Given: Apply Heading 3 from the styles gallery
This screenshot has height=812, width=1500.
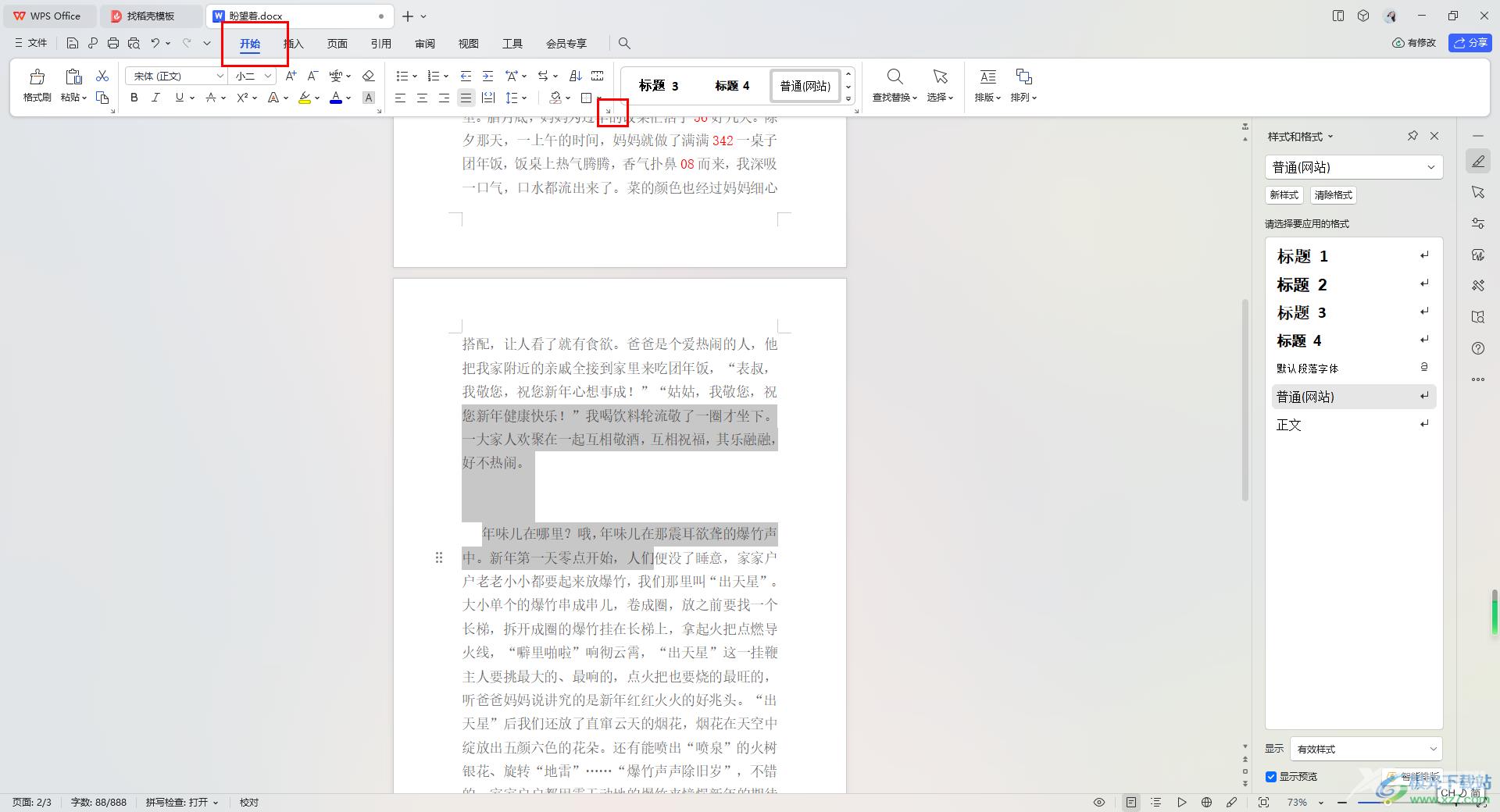Looking at the screenshot, I should (x=658, y=86).
